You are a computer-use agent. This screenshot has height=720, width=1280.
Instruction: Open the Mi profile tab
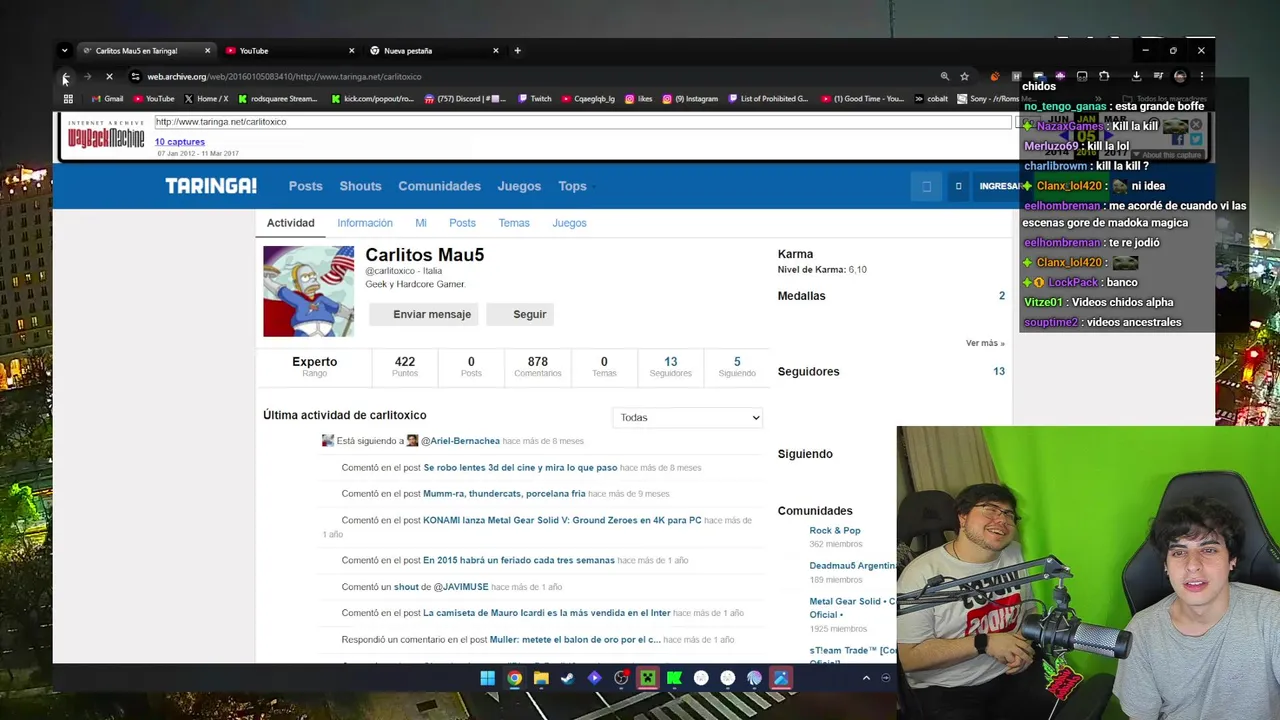coord(421,223)
